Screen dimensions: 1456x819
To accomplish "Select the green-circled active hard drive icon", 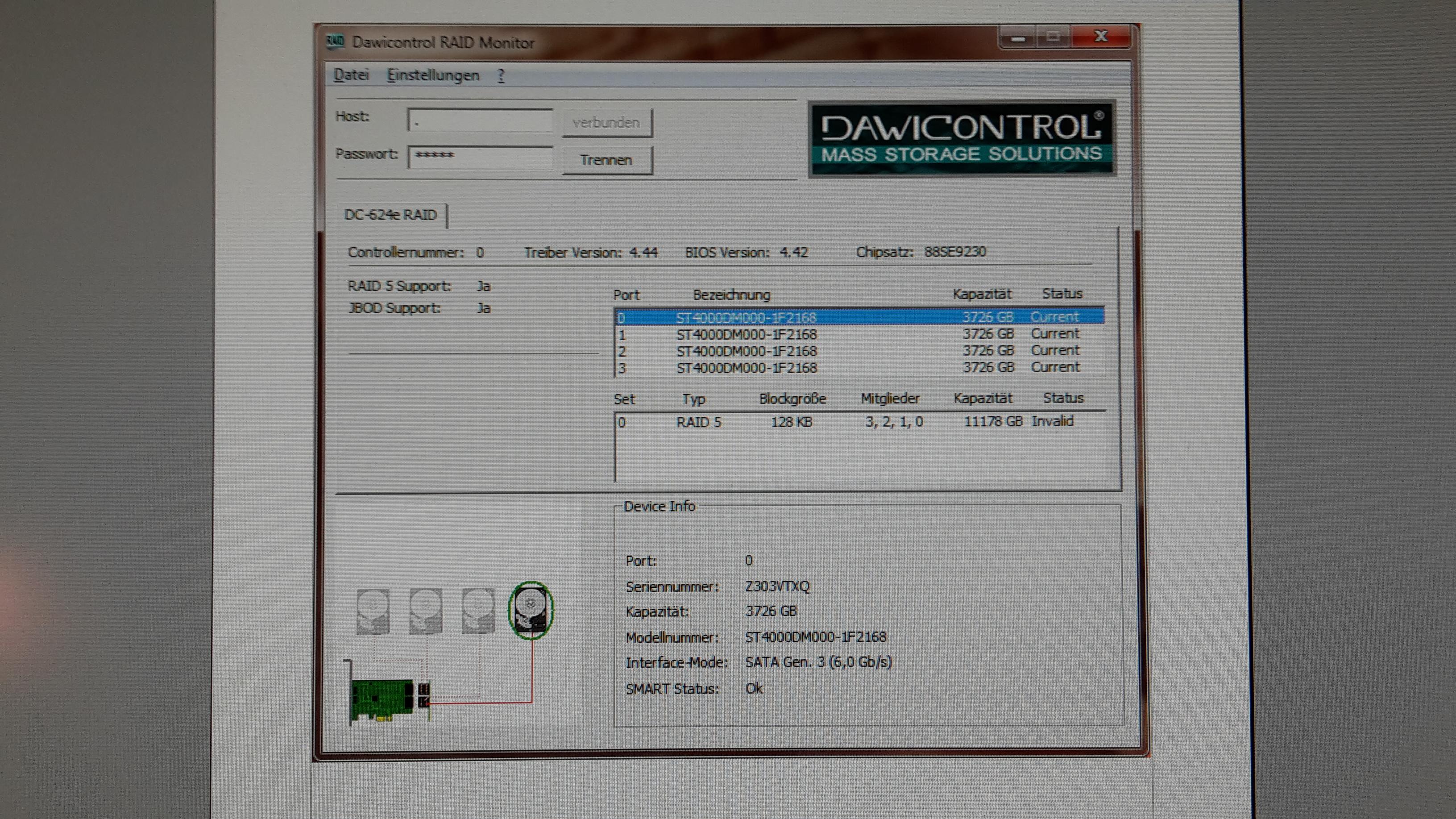I will 531,611.
